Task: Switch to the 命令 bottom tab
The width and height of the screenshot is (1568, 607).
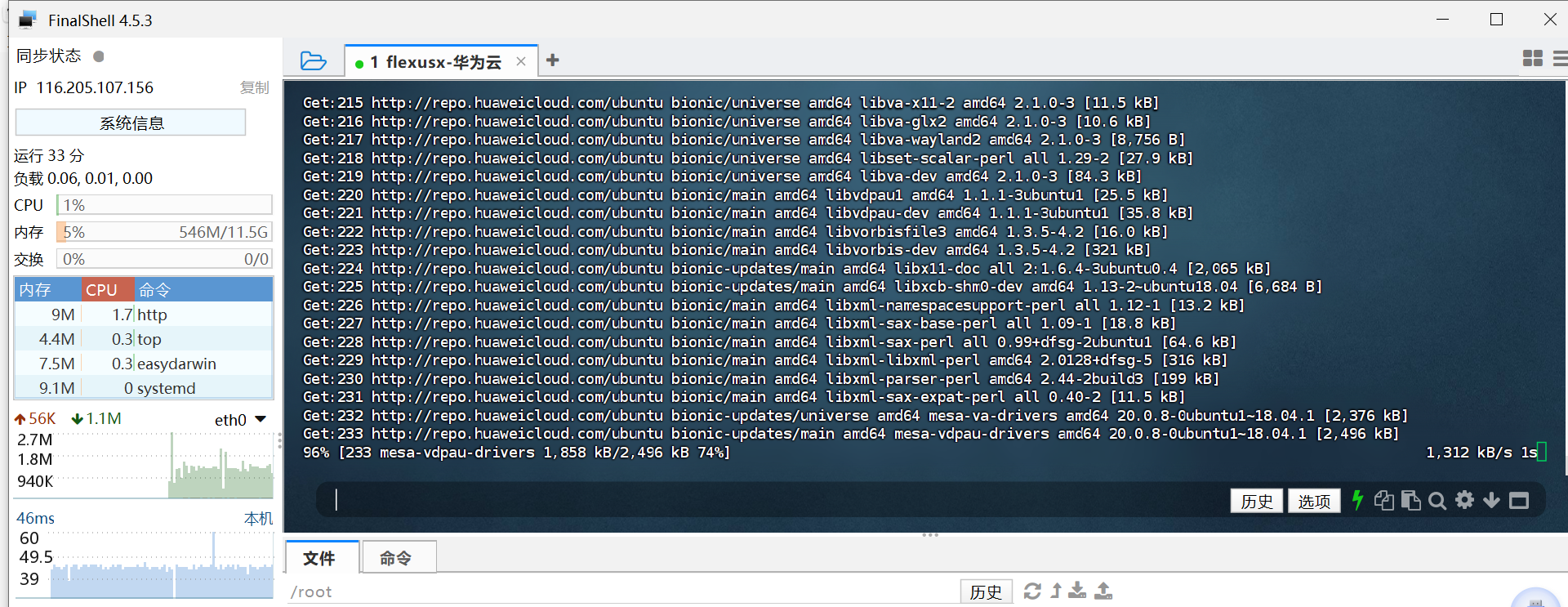Action: [x=396, y=558]
